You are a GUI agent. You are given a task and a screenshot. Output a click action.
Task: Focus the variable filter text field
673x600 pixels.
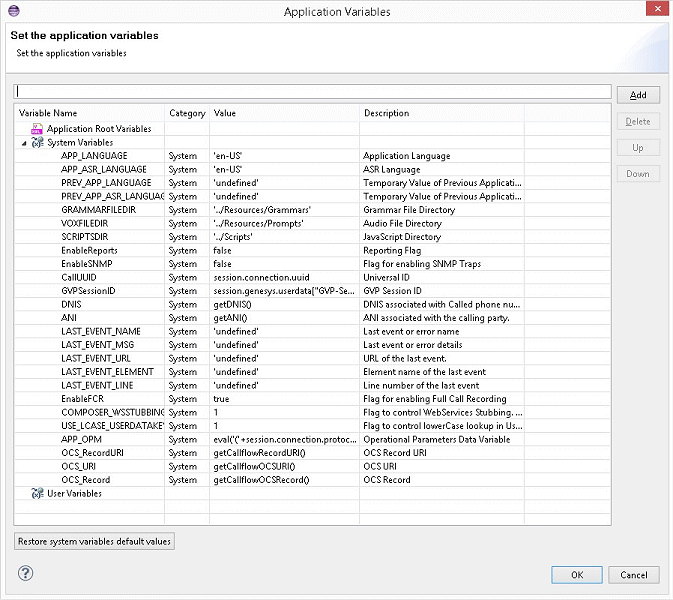[312, 91]
